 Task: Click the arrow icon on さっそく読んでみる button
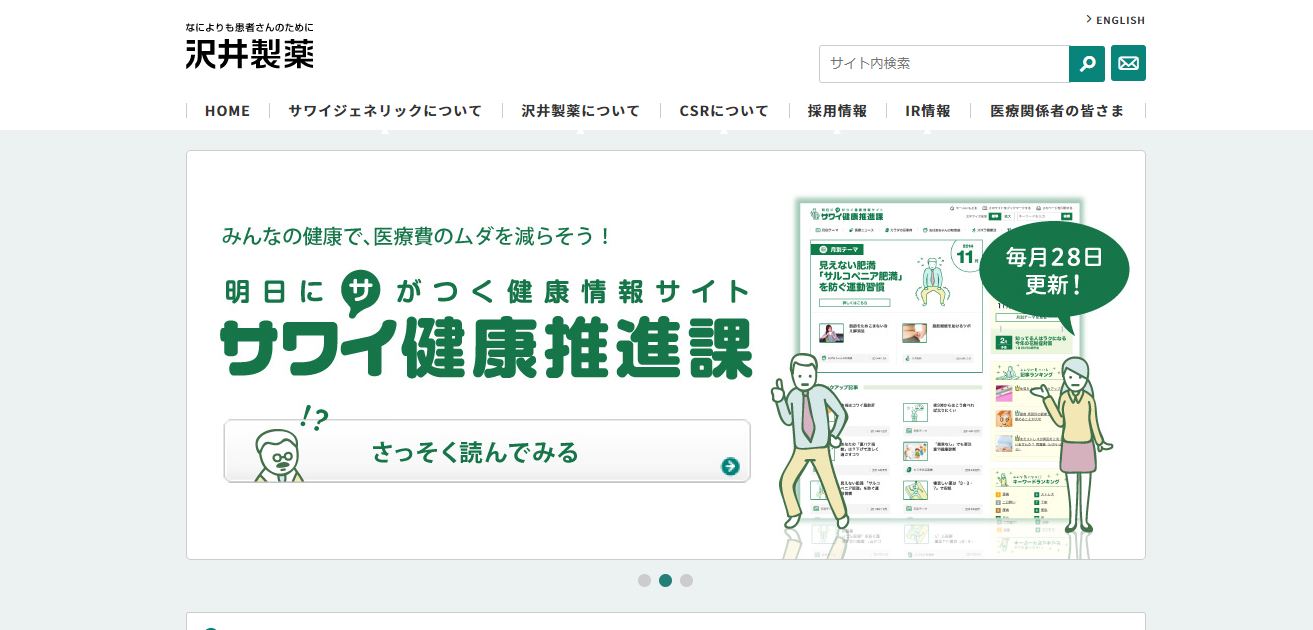[730, 466]
